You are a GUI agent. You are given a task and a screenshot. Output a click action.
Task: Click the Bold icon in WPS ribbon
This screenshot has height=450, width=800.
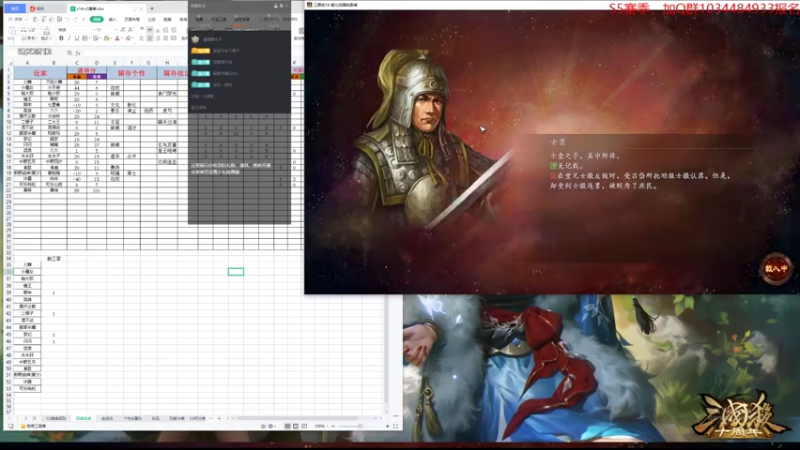click(x=61, y=38)
